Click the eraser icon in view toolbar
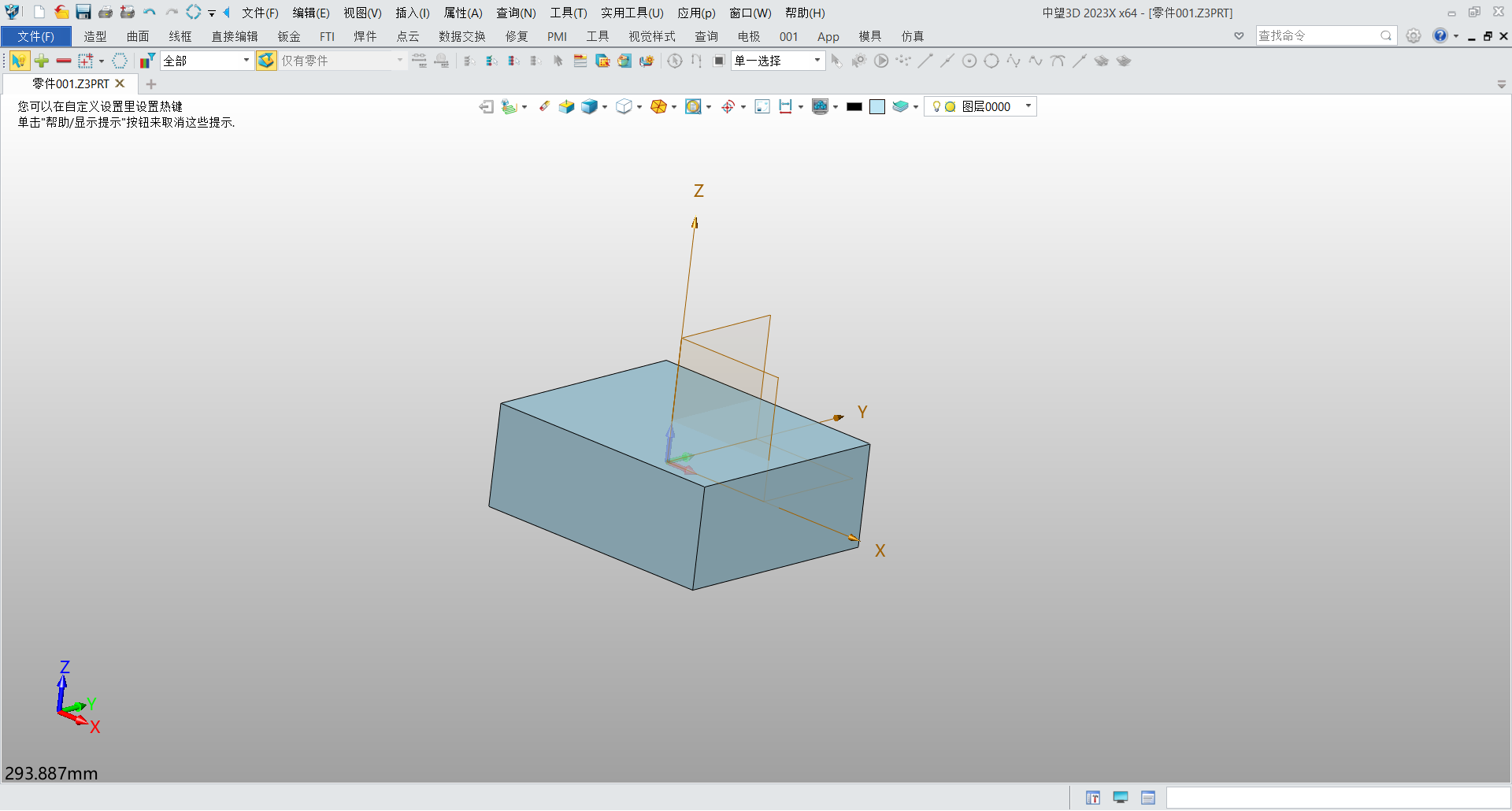This screenshot has width=1512, height=811. [x=544, y=107]
